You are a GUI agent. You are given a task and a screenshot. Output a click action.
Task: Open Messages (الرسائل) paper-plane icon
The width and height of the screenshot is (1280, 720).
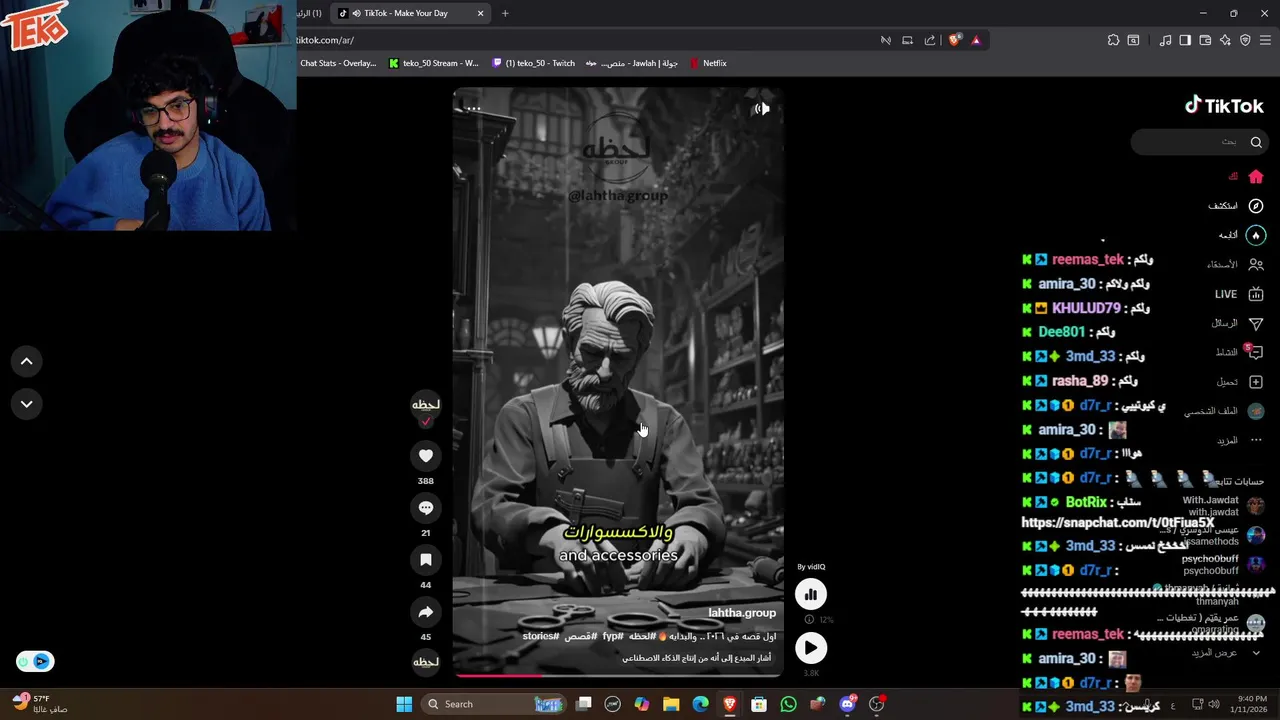[1256, 323]
